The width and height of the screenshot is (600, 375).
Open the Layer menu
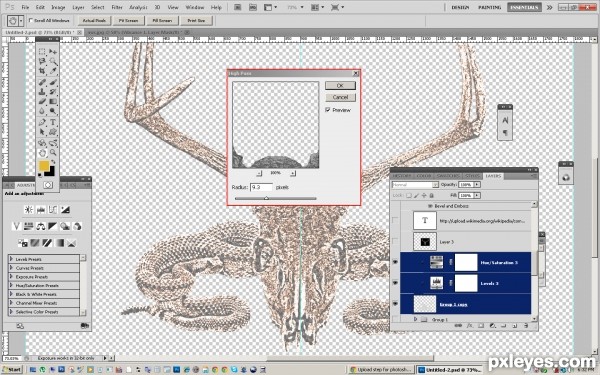click(78, 7)
